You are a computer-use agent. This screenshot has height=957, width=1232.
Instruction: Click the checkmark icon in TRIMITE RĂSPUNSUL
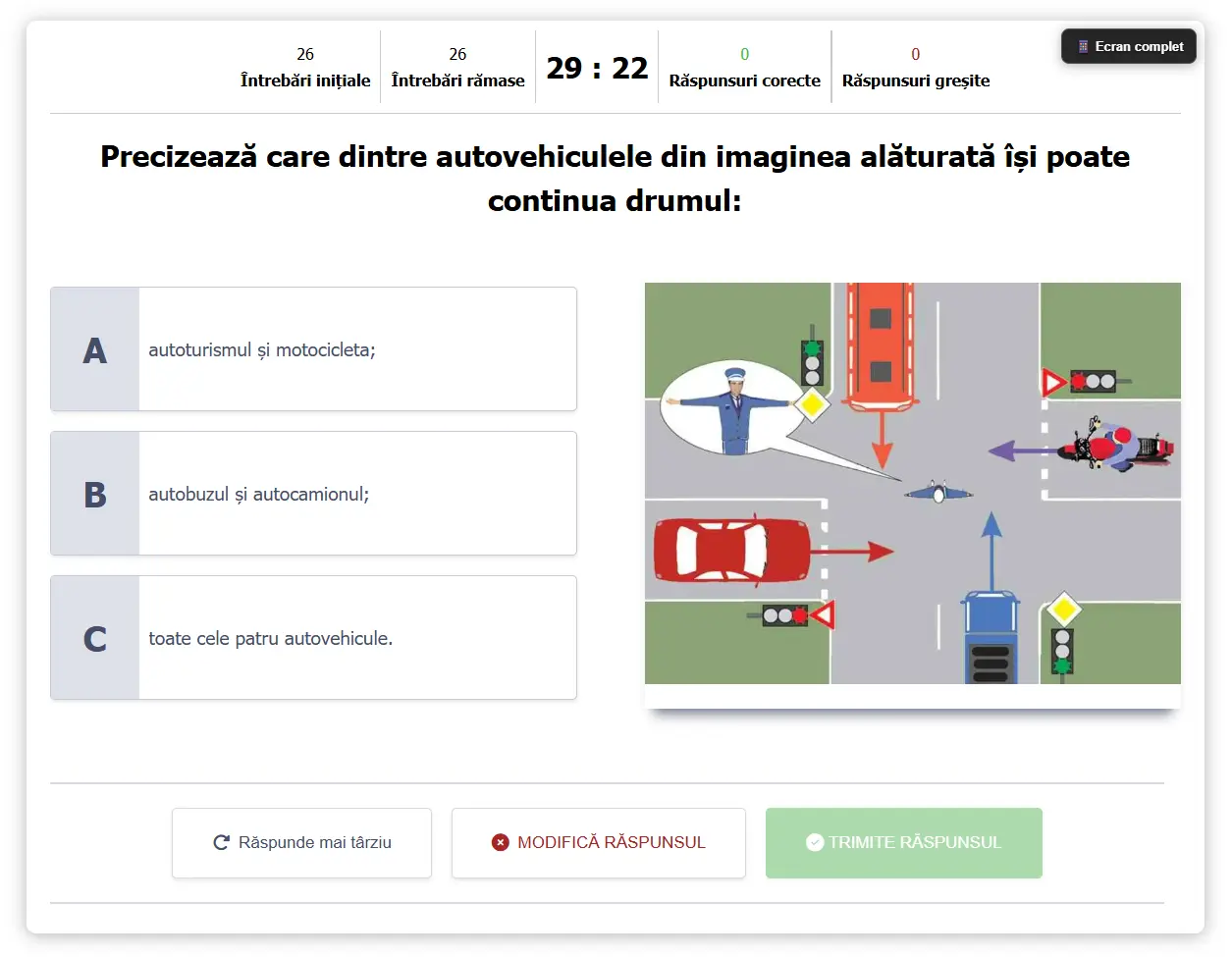815,842
